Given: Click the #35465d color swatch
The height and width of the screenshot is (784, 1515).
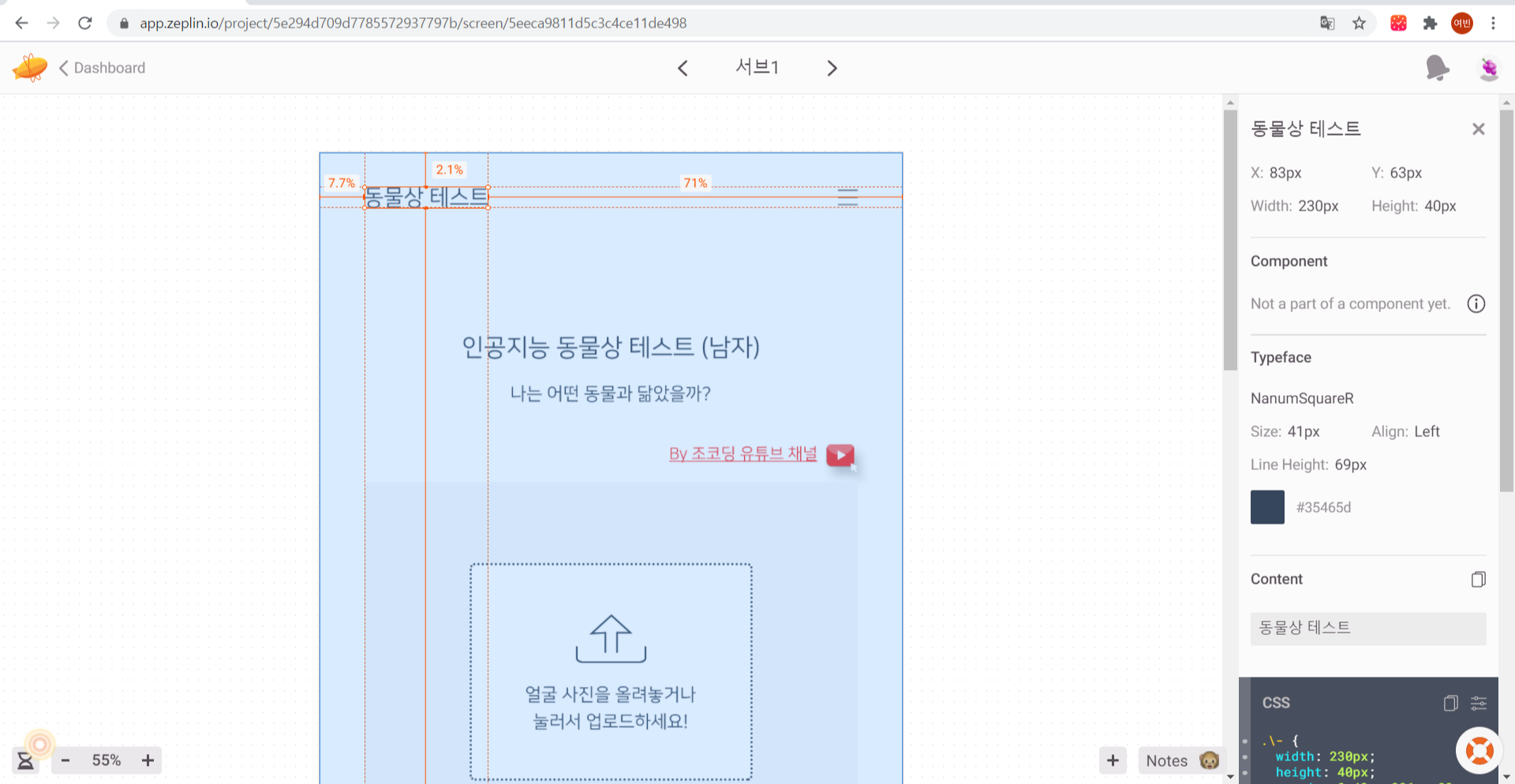Looking at the screenshot, I should [x=1267, y=507].
